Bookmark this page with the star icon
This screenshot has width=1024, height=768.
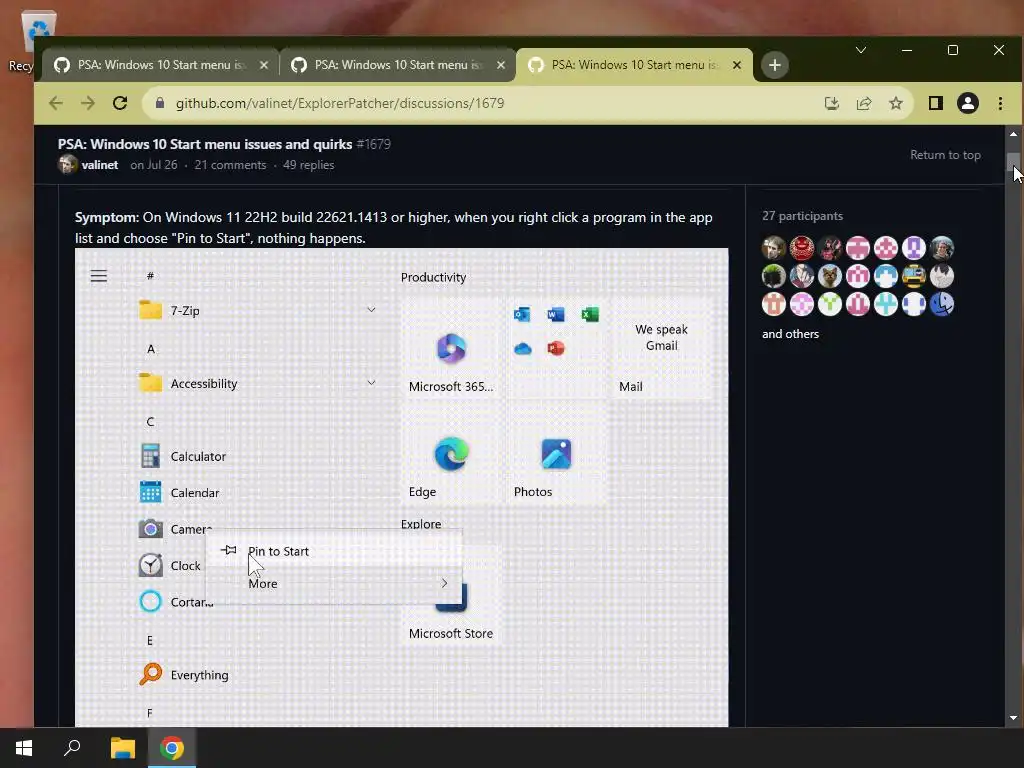[896, 103]
